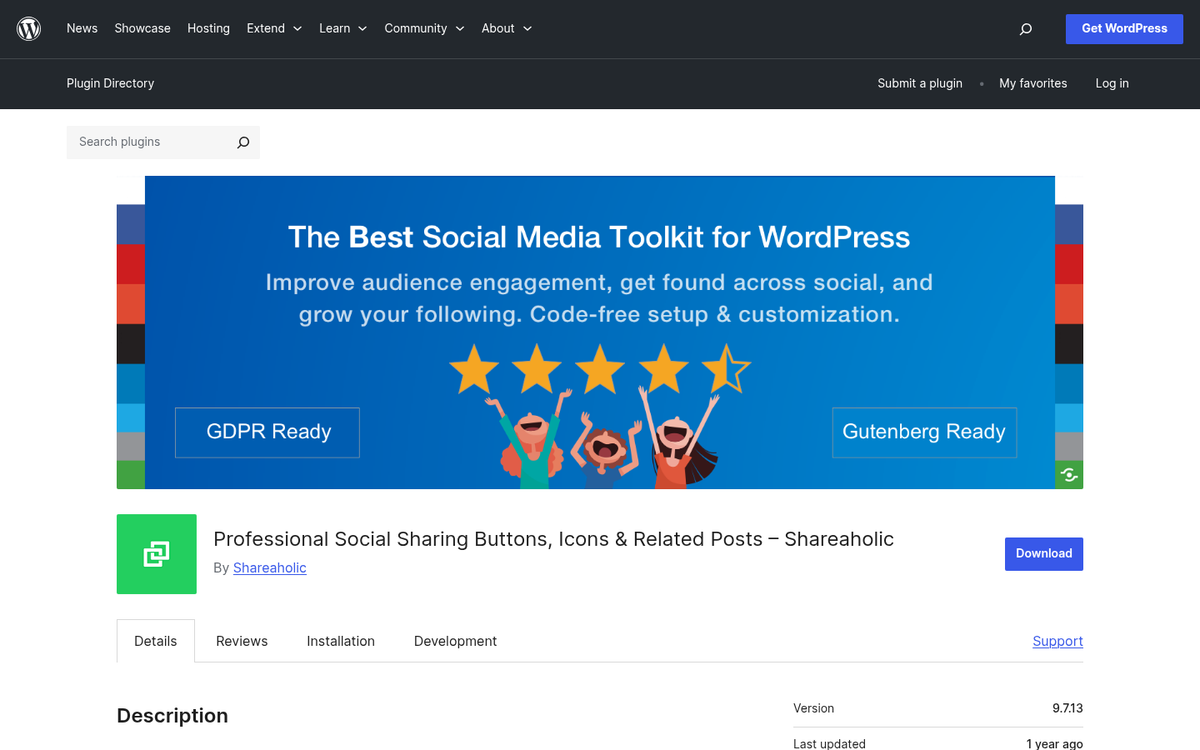Image resolution: width=1200 pixels, height=750 pixels.
Task: Click the Download button
Action: [x=1043, y=553]
